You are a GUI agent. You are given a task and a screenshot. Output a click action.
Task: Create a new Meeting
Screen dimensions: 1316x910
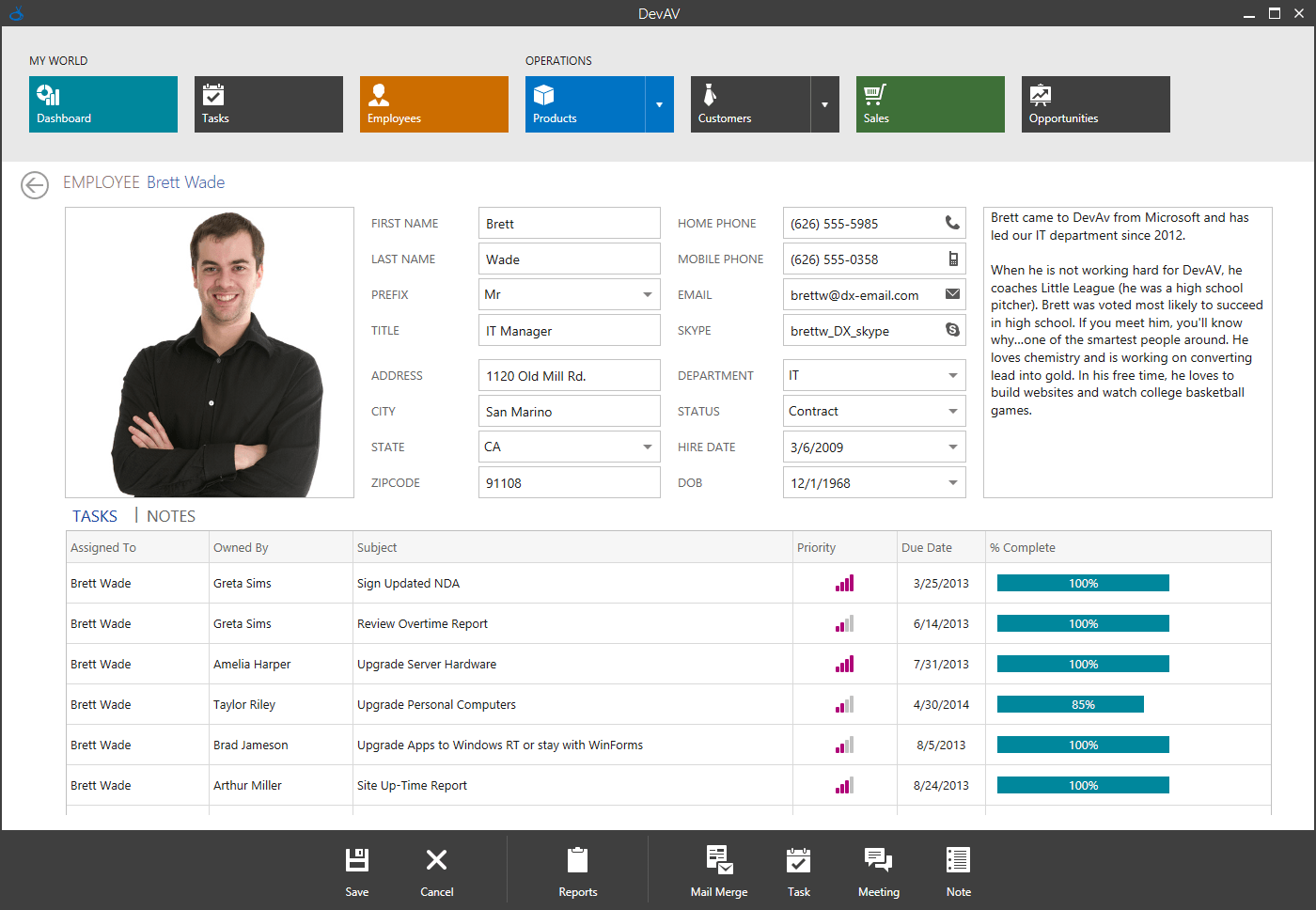point(878,871)
